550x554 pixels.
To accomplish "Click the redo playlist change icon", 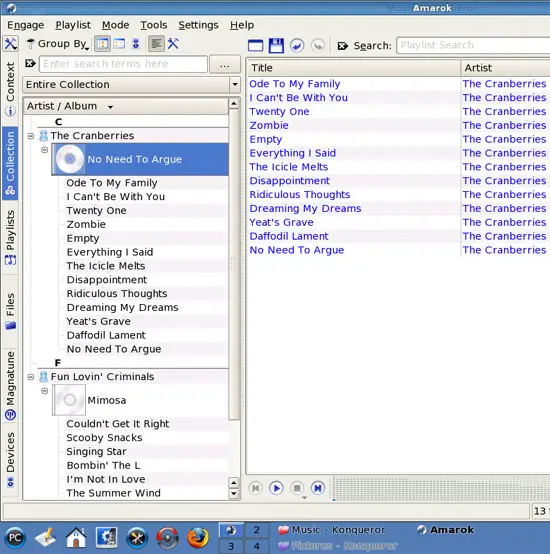I will (x=318, y=46).
